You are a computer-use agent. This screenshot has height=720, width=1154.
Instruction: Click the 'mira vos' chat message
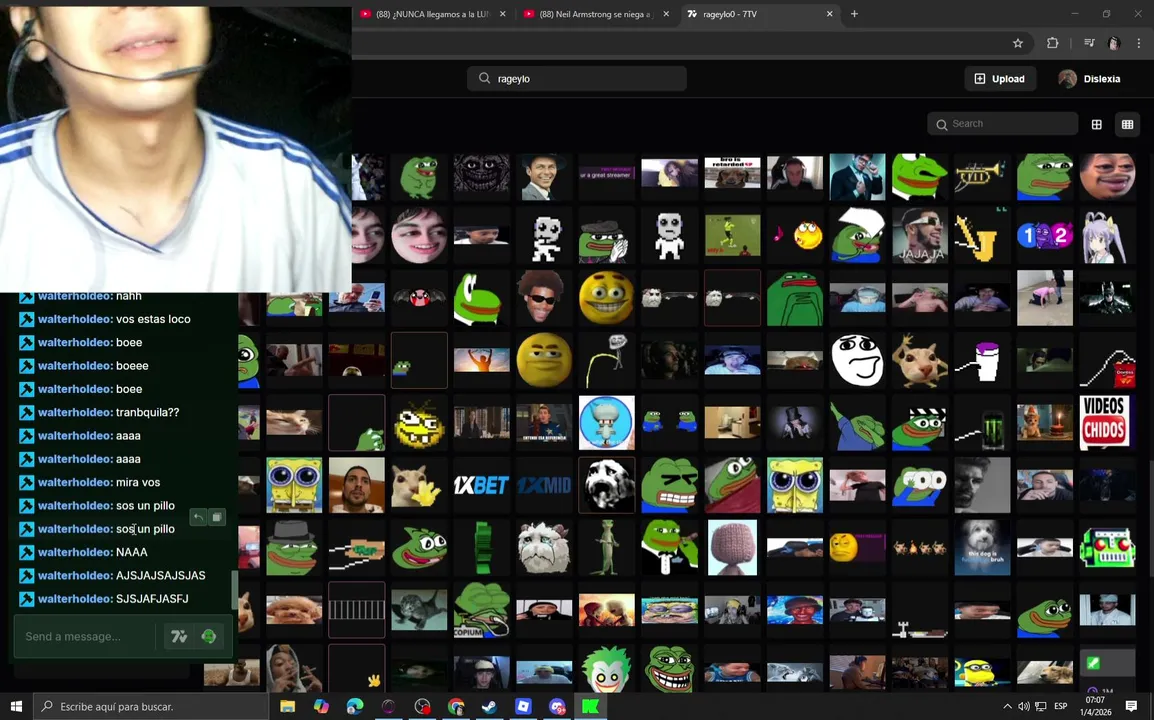[x=138, y=482]
